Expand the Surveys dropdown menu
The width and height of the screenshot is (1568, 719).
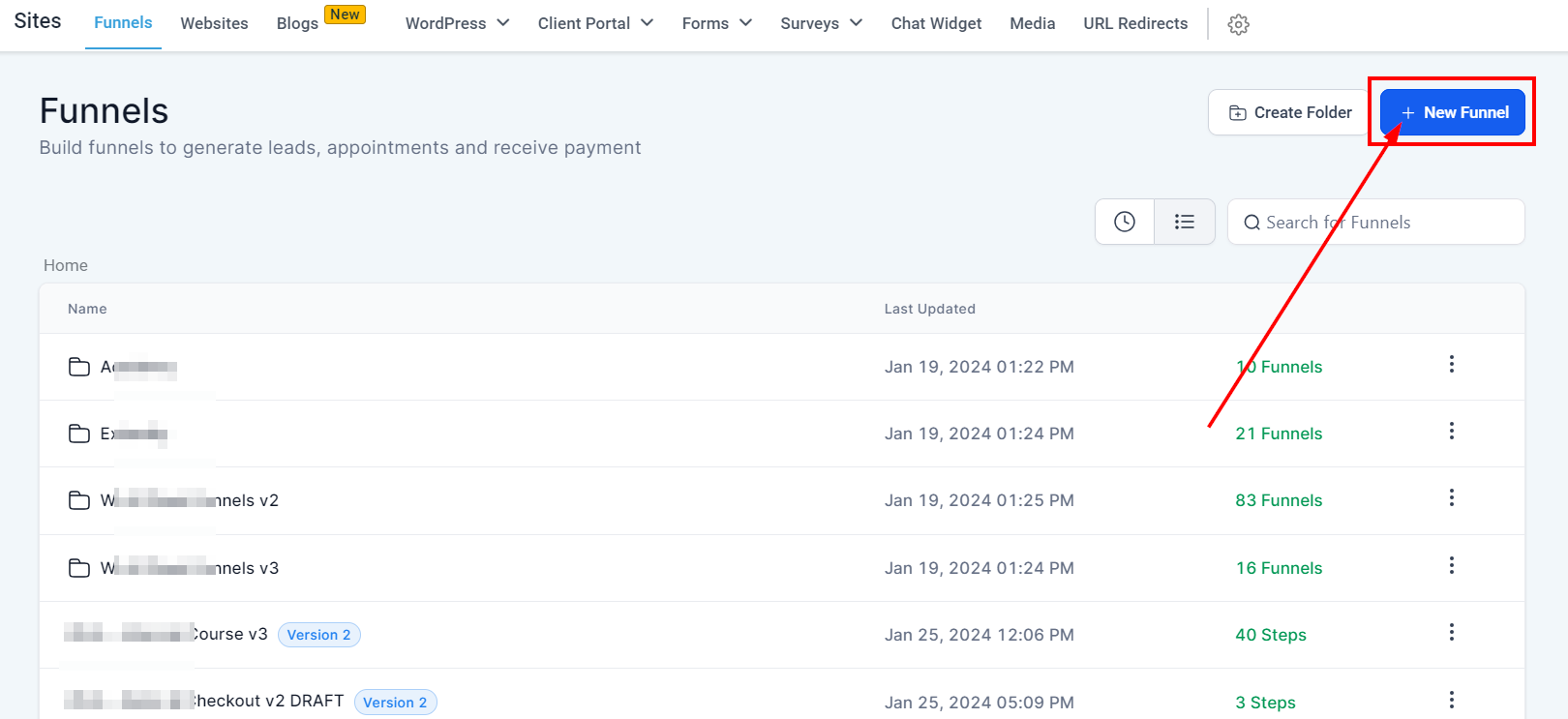pyautogui.click(x=821, y=23)
